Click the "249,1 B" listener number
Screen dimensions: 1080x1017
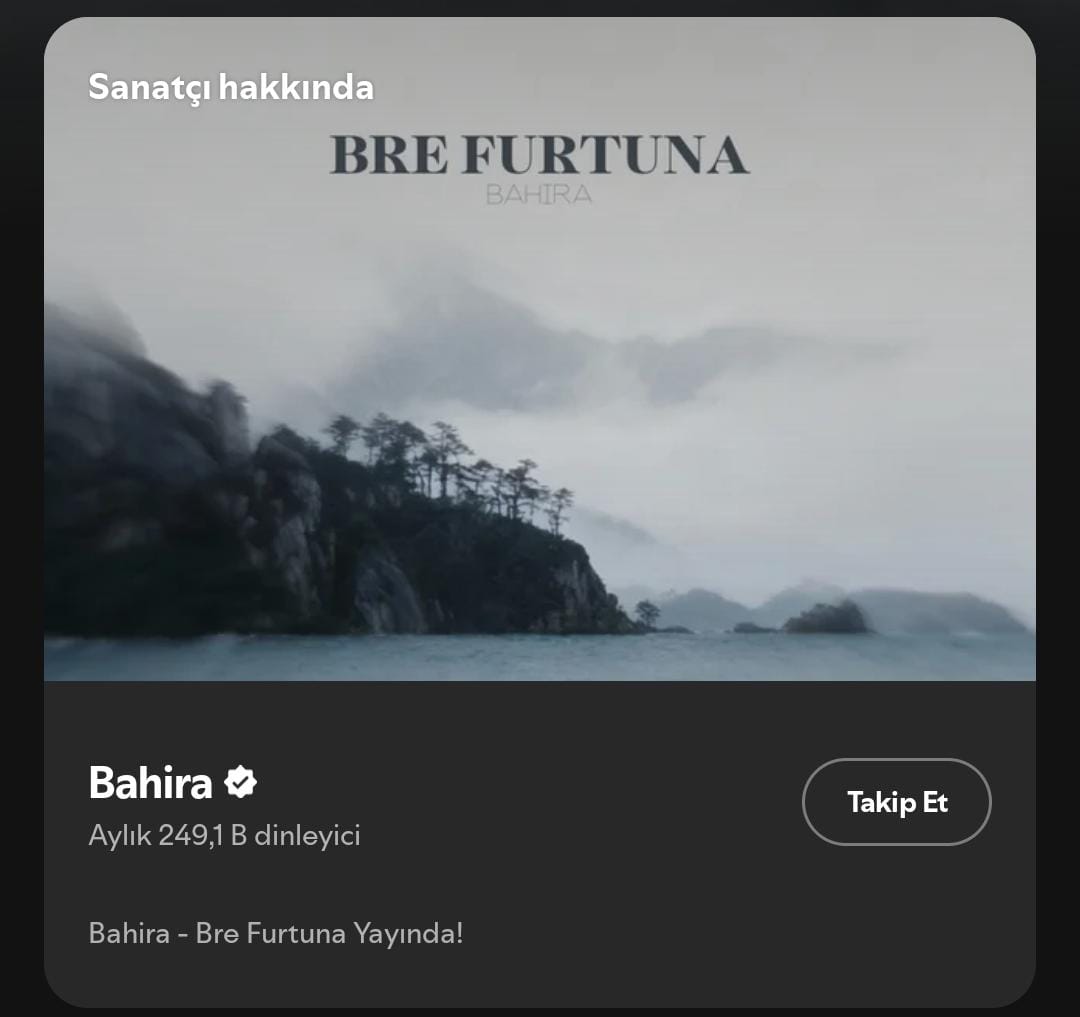202,835
